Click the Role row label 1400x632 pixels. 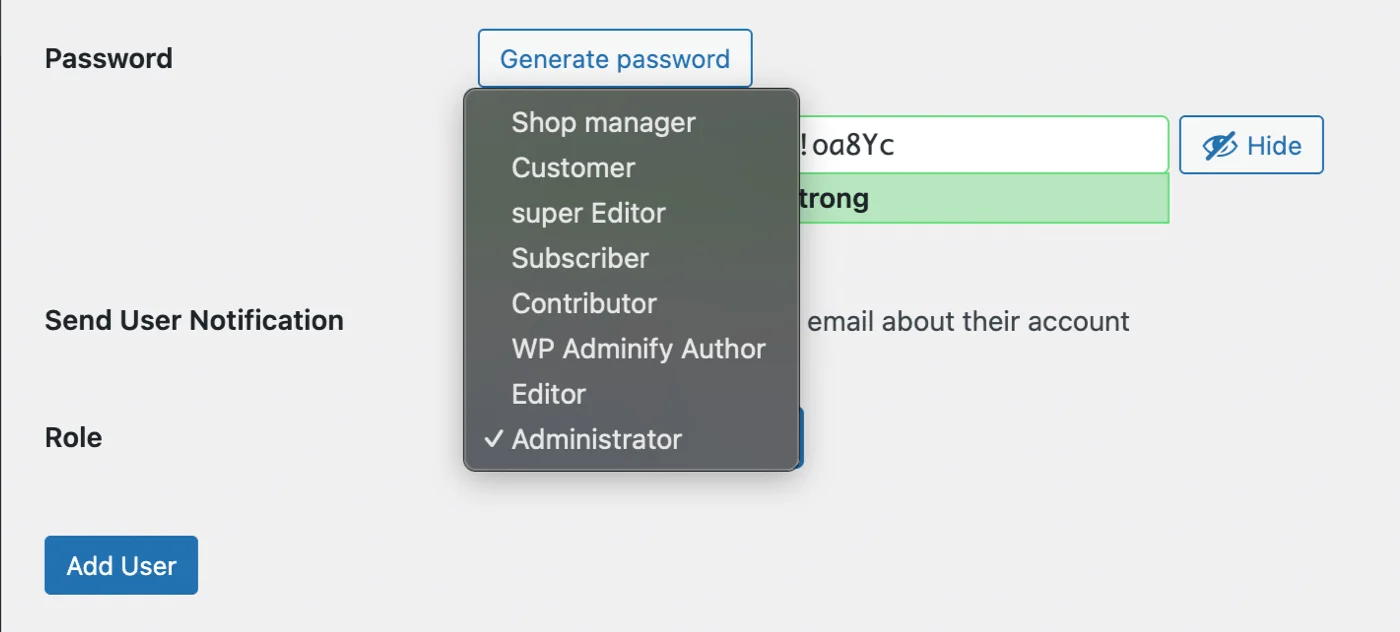(73, 437)
